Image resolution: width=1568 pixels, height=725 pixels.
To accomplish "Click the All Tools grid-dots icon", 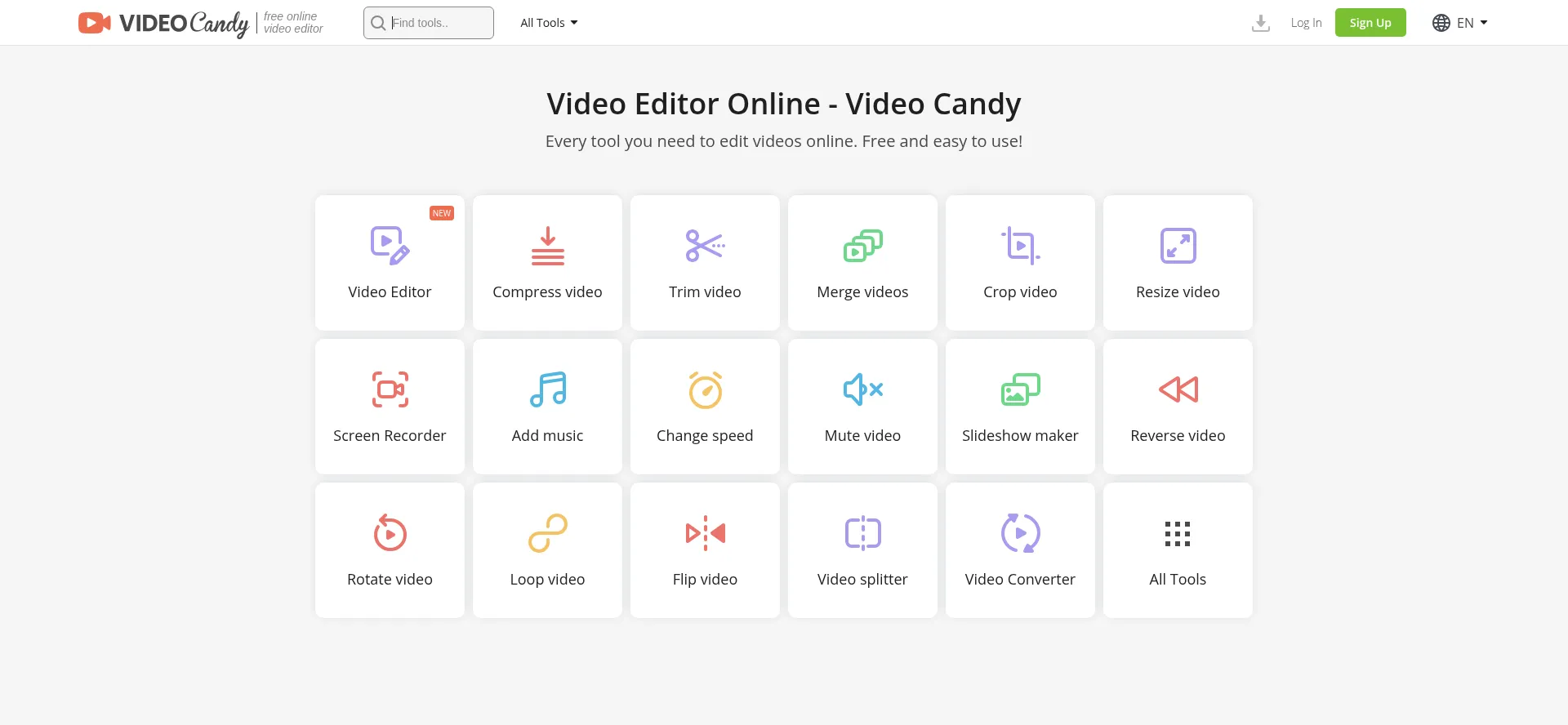I will (1178, 533).
